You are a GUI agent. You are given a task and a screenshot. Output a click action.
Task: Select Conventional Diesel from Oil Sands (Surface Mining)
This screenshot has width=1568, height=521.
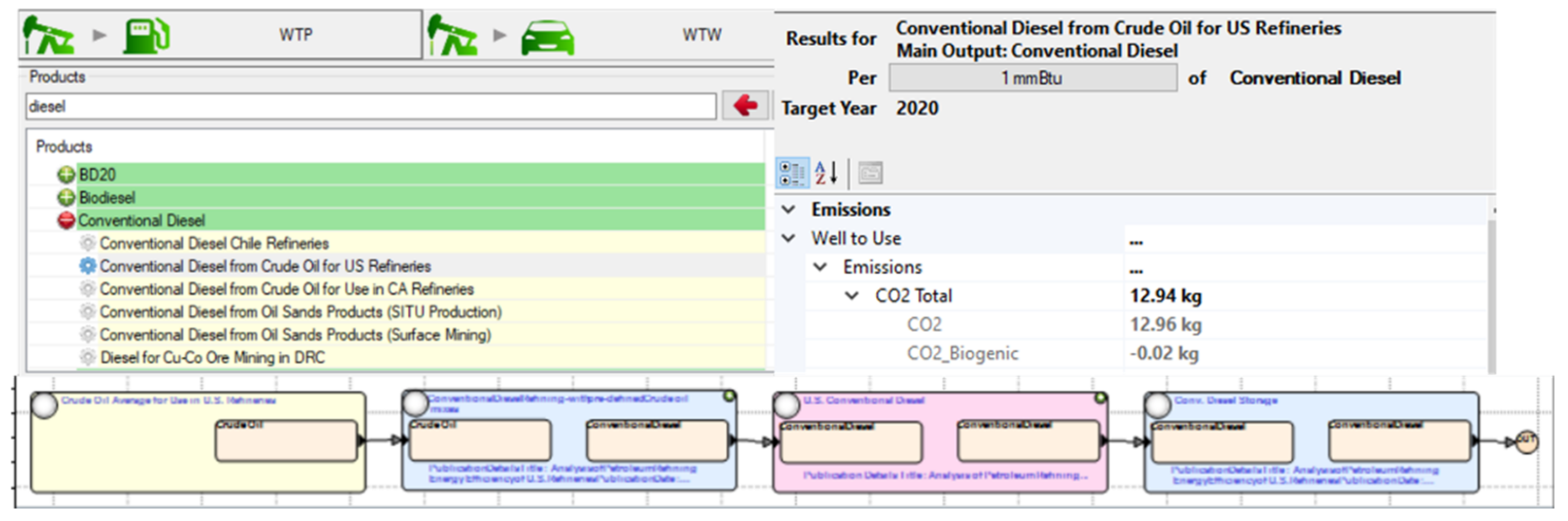[x=295, y=335]
